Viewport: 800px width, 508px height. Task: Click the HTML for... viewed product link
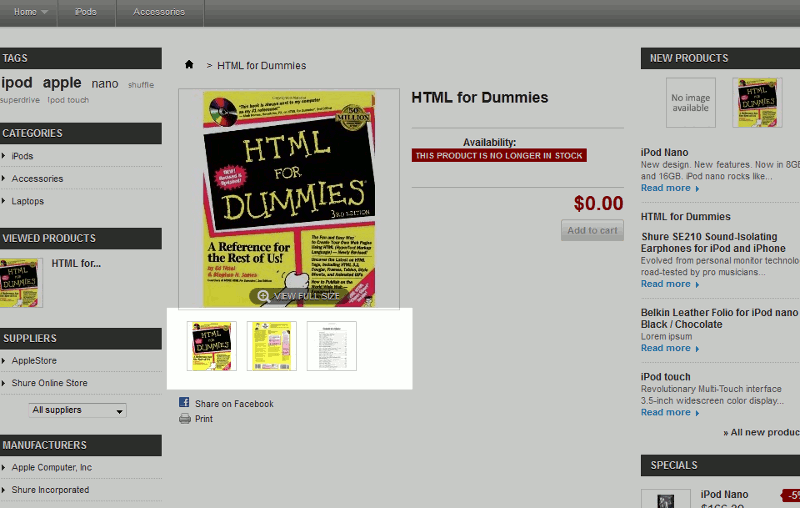tap(76, 263)
